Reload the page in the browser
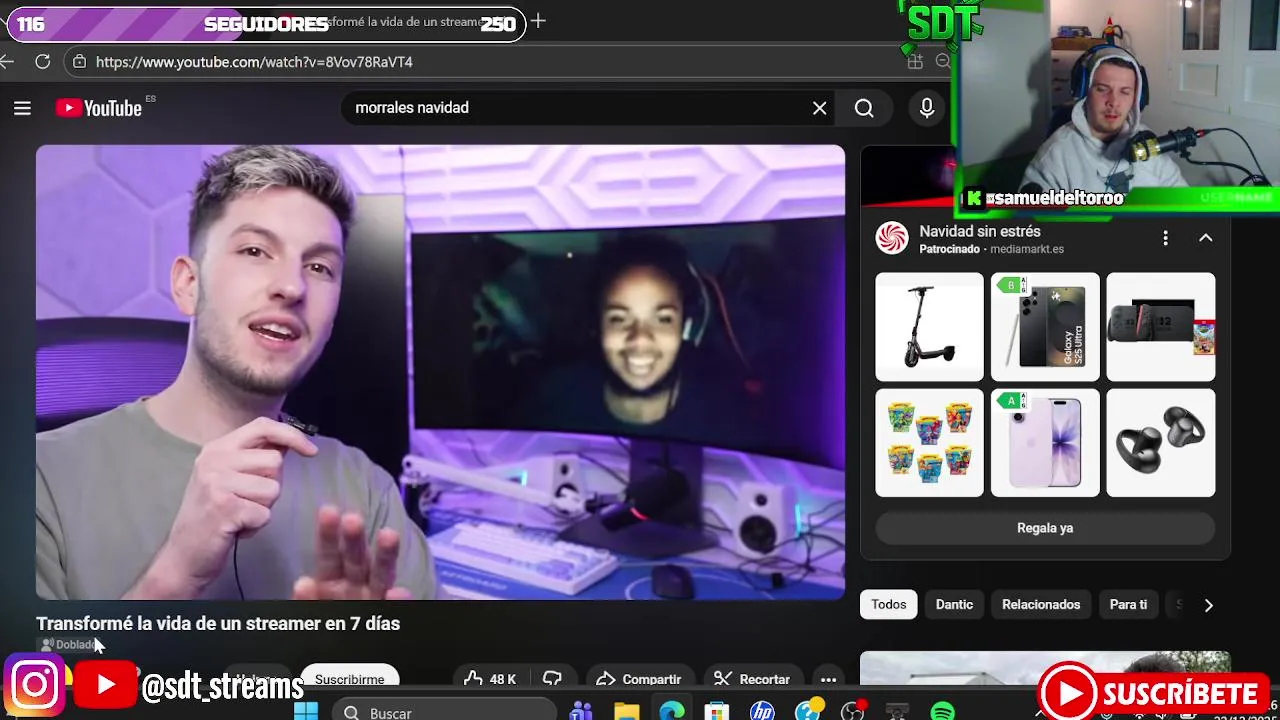The width and height of the screenshot is (1280, 720). pyautogui.click(x=42, y=62)
